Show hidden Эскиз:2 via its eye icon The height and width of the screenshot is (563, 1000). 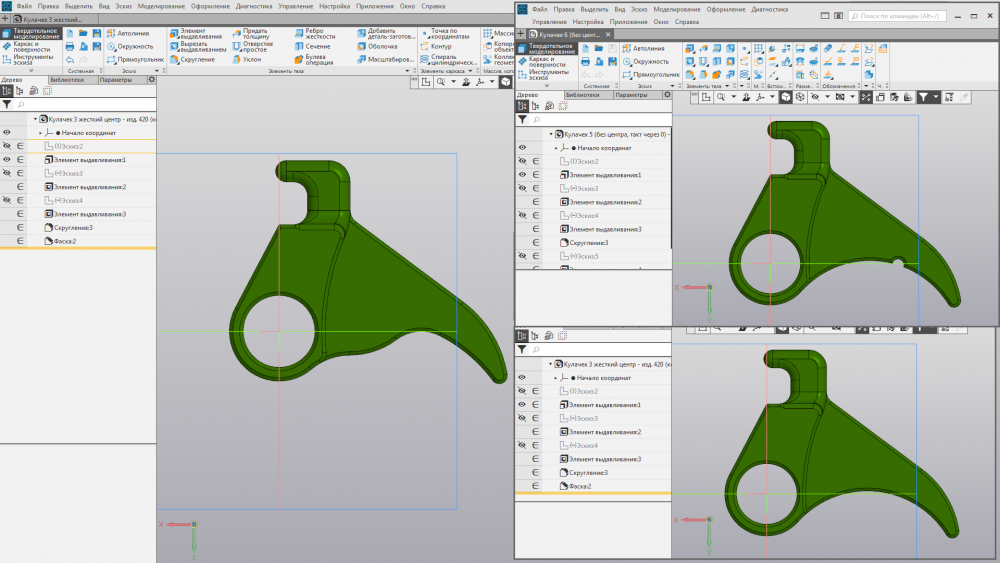click(7, 146)
